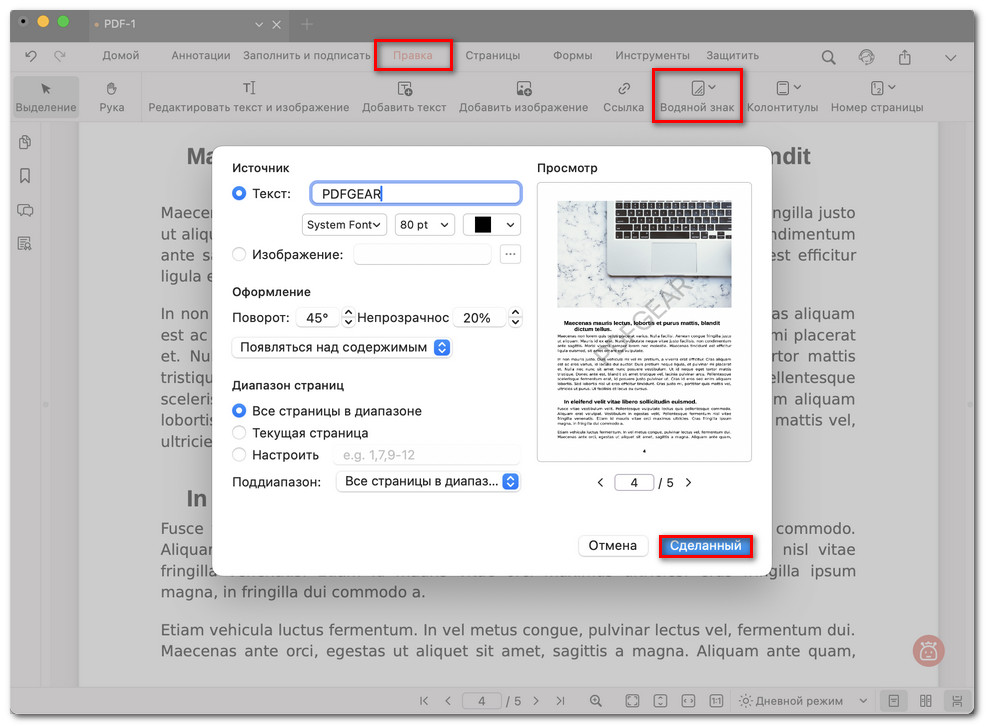Open the Правка tab
Image resolution: width=985 pixels, height=725 pixels.
point(413,55)
